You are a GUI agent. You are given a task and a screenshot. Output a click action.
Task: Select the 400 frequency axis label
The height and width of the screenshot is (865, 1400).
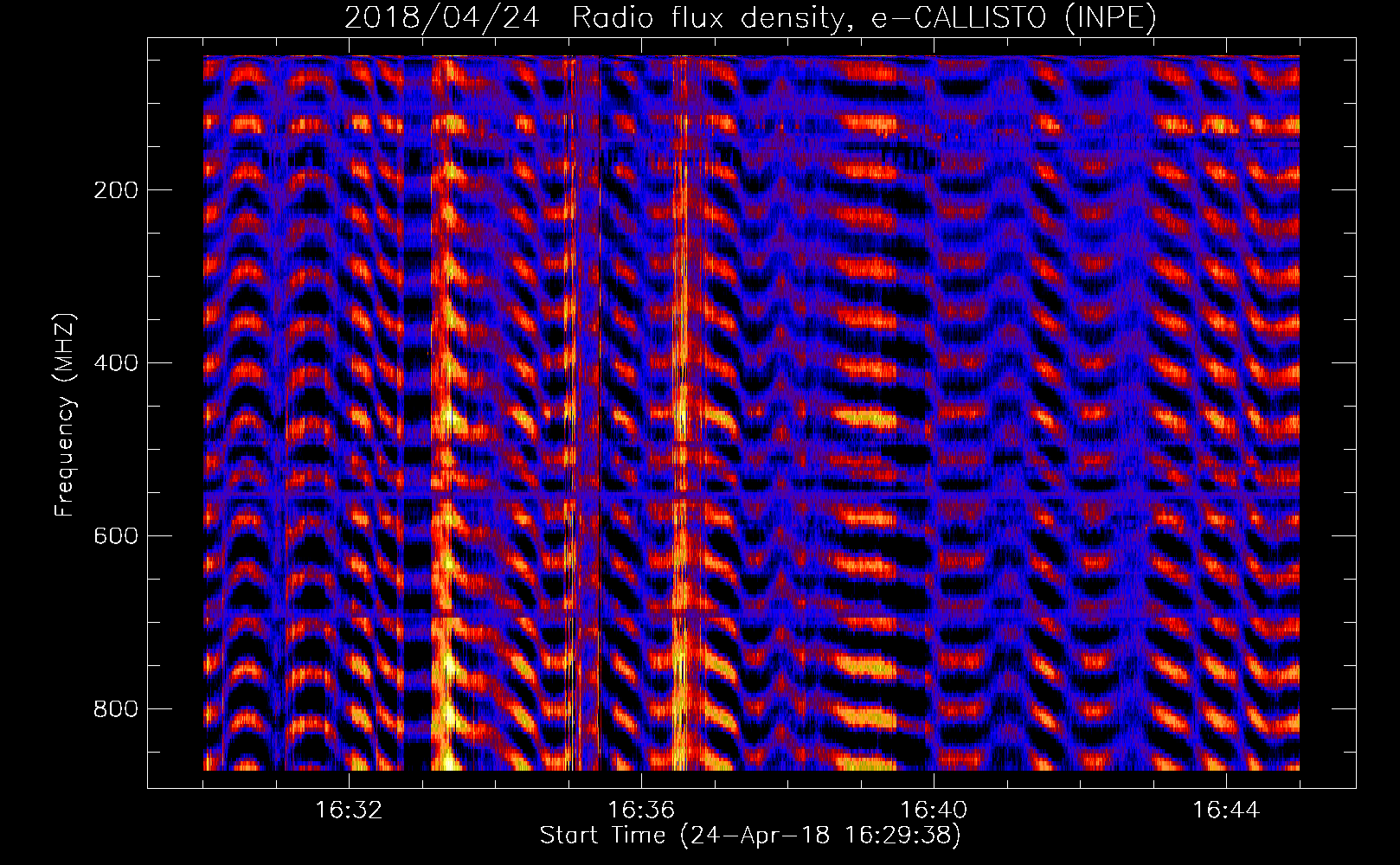tap(115, 363)
